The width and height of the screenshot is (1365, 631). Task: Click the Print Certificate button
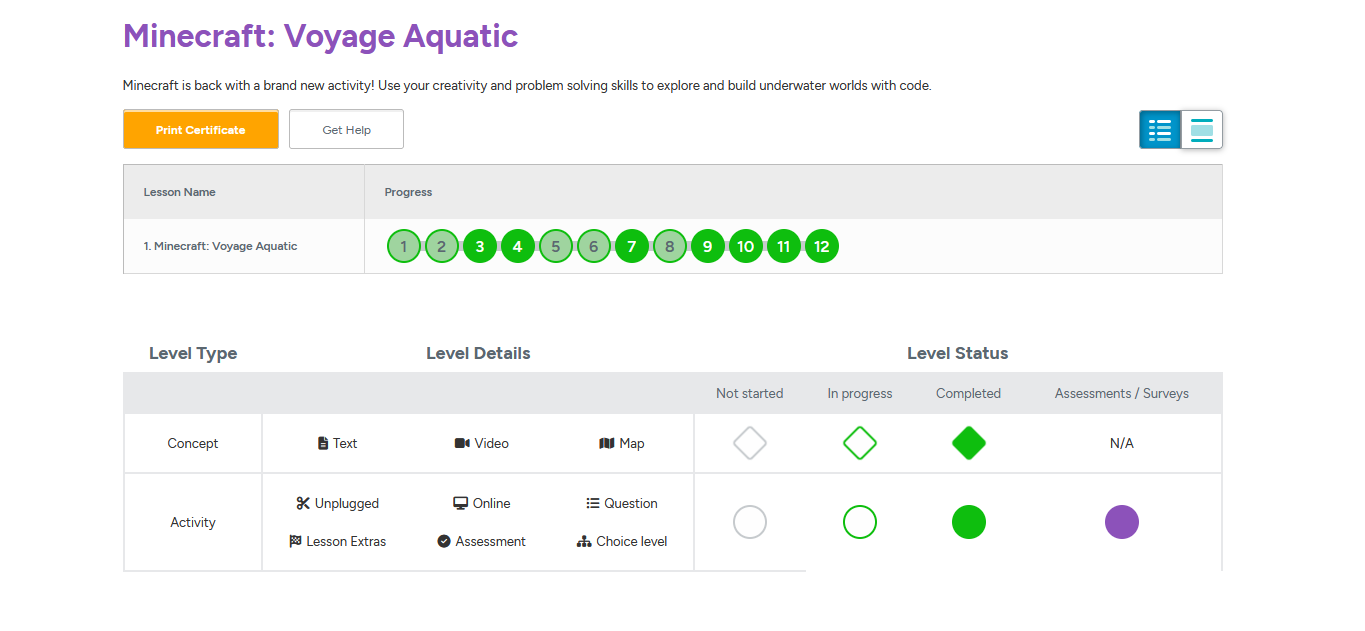pyautogui.click(x=201, y=129)
